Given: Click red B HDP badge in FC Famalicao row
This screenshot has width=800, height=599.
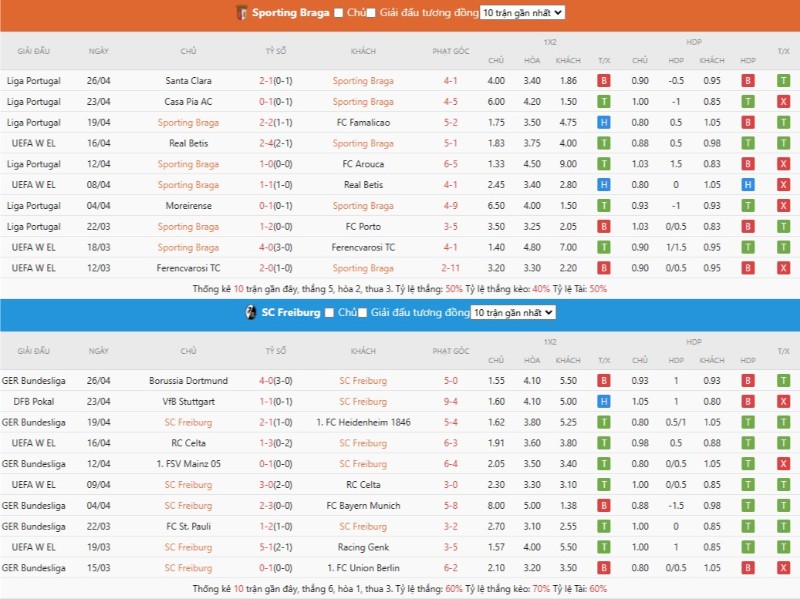Looking at the screenshot, I should pos(747,122).
